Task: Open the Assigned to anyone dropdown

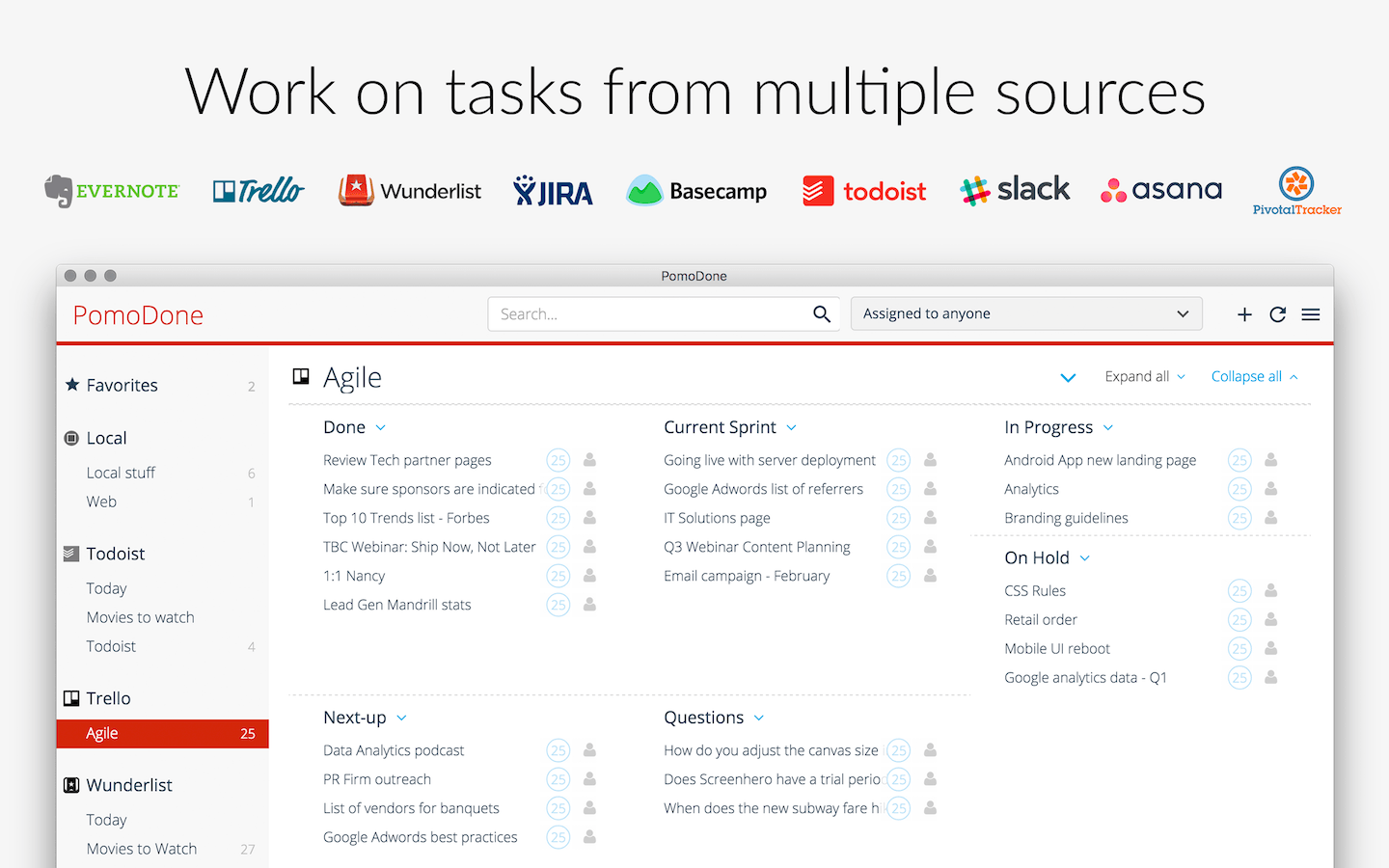Action: coord(1025,314)
